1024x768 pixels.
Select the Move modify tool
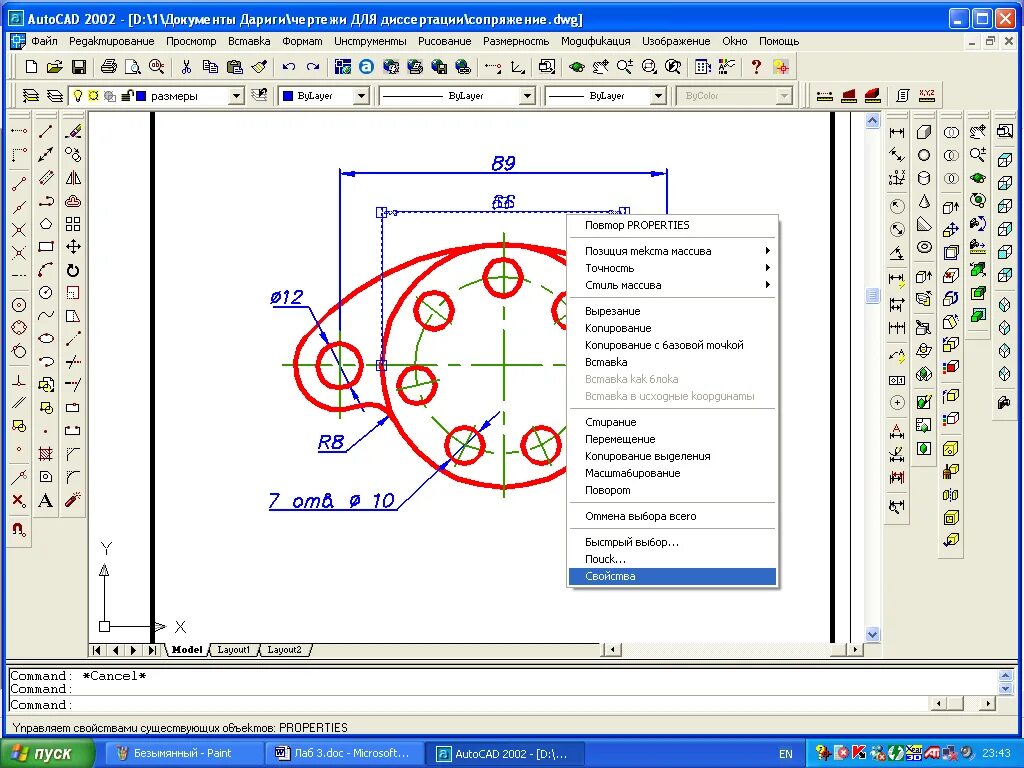point(73,247)
